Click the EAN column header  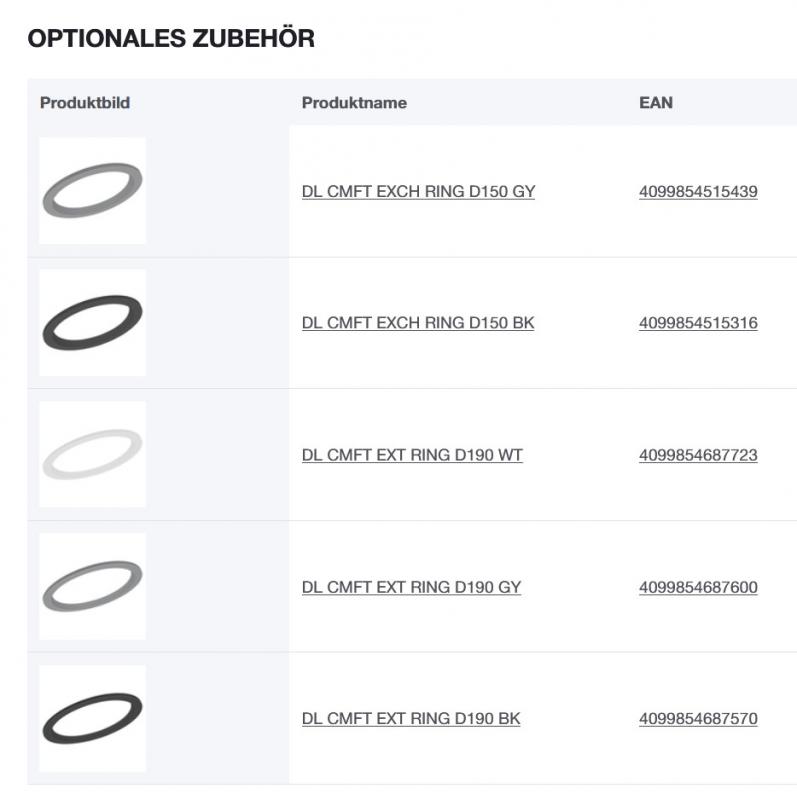pyautogui.click(x=654, y=101)
